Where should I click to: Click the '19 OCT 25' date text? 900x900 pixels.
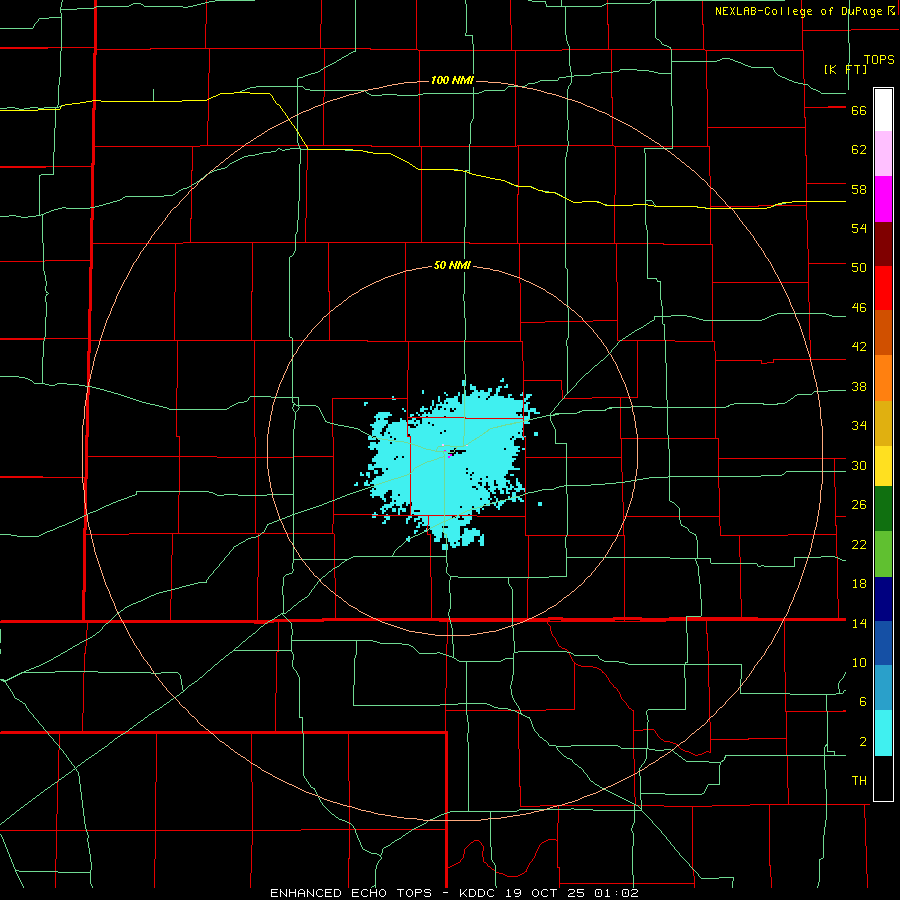tap(545, 893)
